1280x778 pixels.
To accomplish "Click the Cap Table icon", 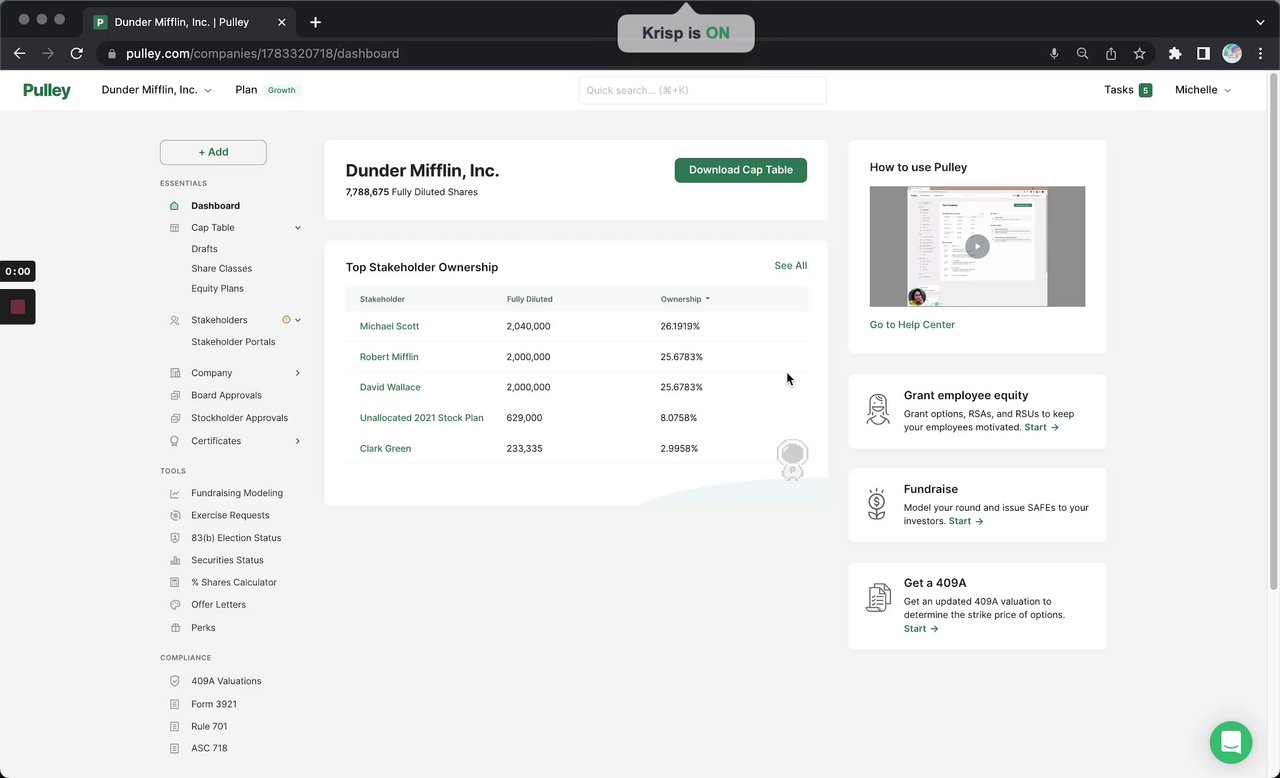I will pos(175,228).
